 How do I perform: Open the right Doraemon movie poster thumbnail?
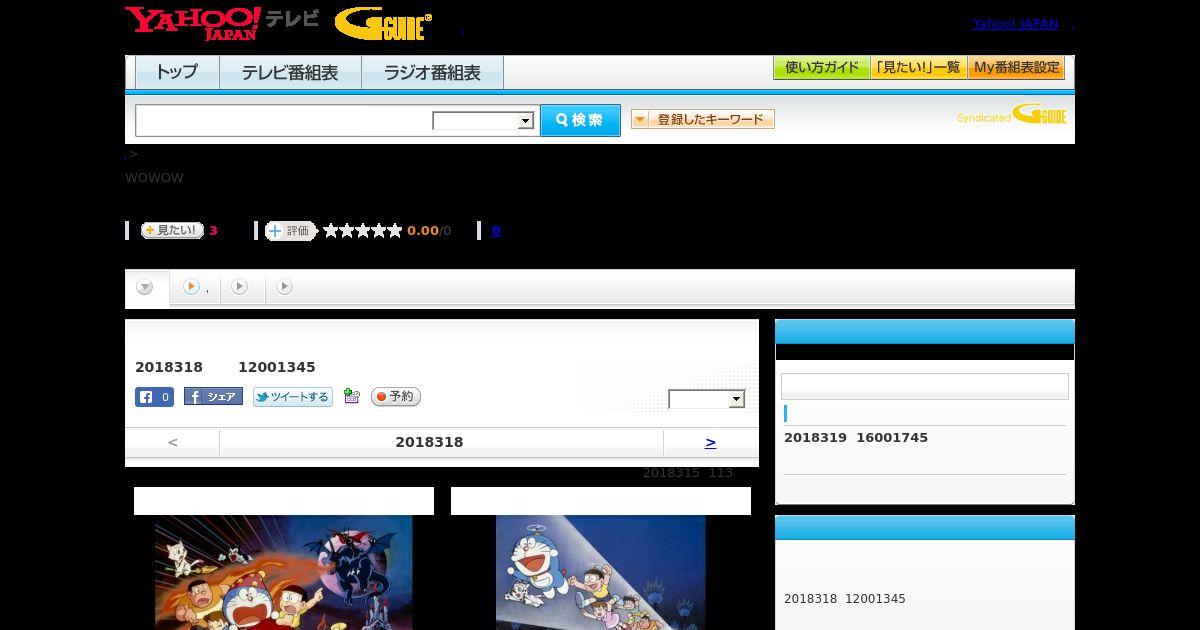click(601, 572)
